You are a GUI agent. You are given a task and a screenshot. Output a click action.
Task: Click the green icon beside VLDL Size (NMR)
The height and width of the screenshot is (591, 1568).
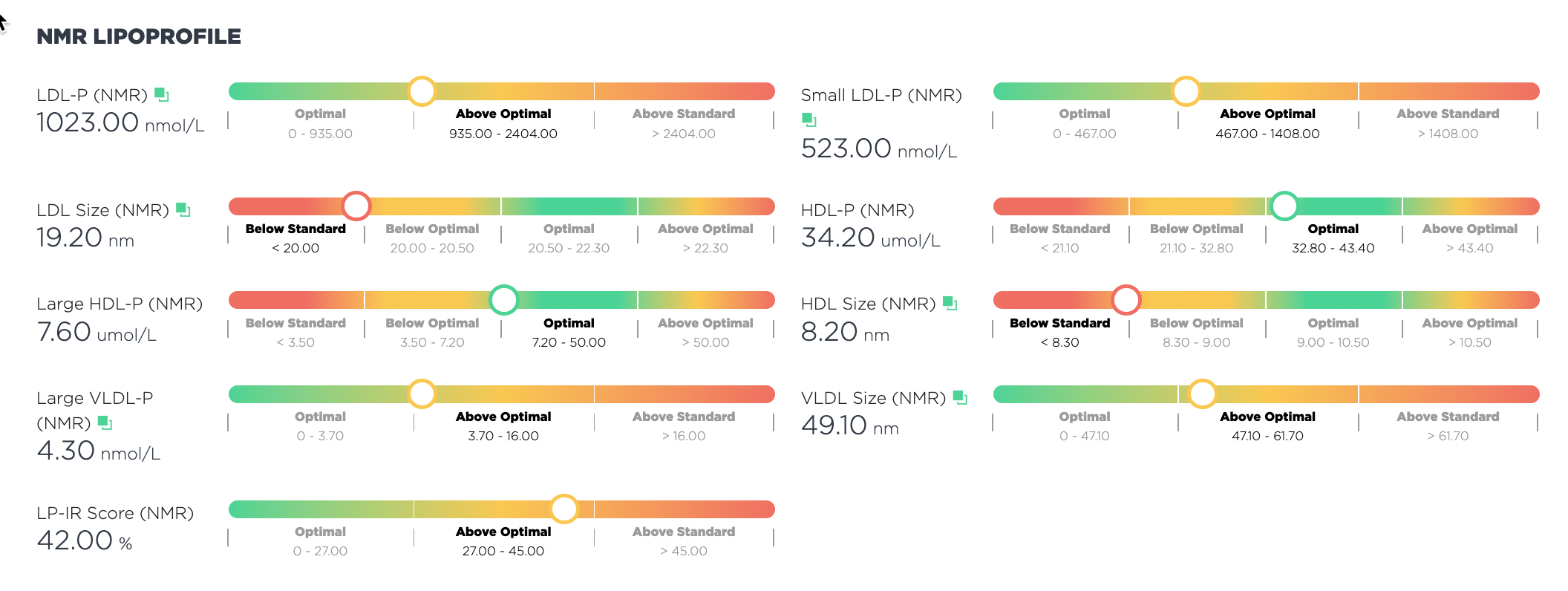tap(960, 397)
